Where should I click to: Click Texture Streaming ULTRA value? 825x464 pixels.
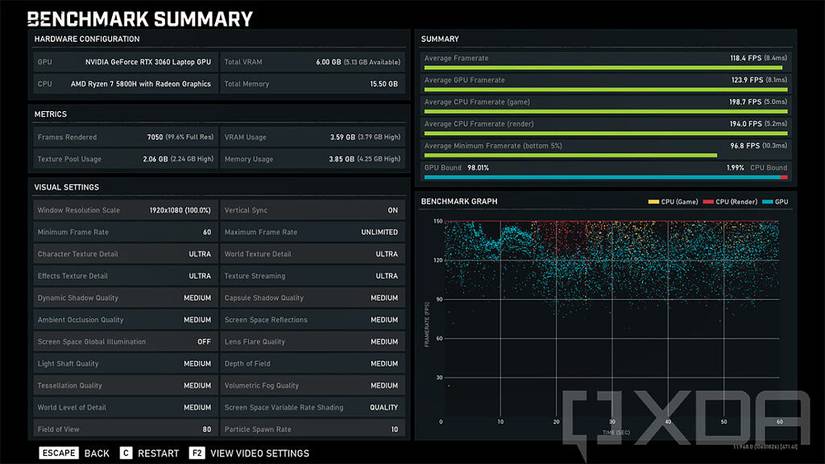tap(387, 276)
